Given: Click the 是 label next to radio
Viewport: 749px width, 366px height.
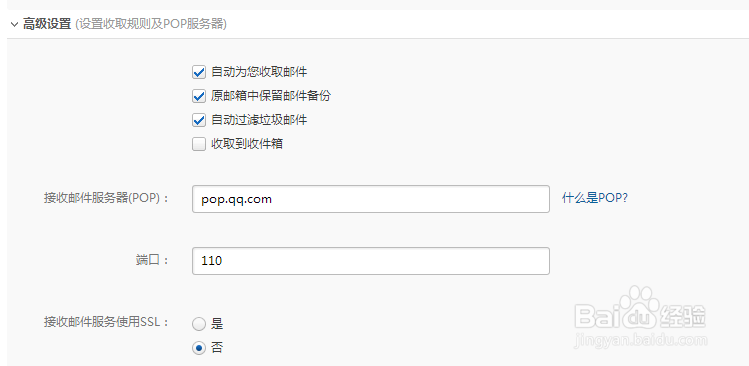Looking at the screenshot, I should [217, 324].
